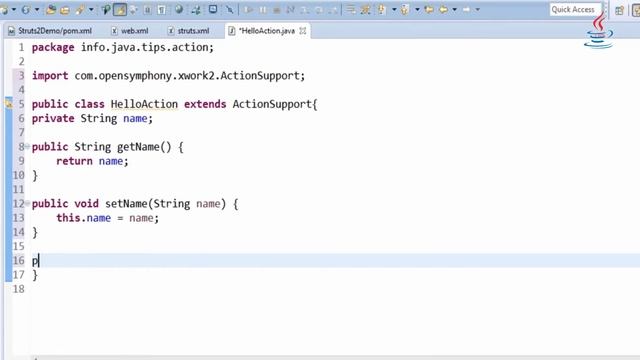Toggle Skip All Breakpoints icon
Image resolution: width=640 pixels, height=360 pixels.
pyautogui.click(x=230, y=9)
